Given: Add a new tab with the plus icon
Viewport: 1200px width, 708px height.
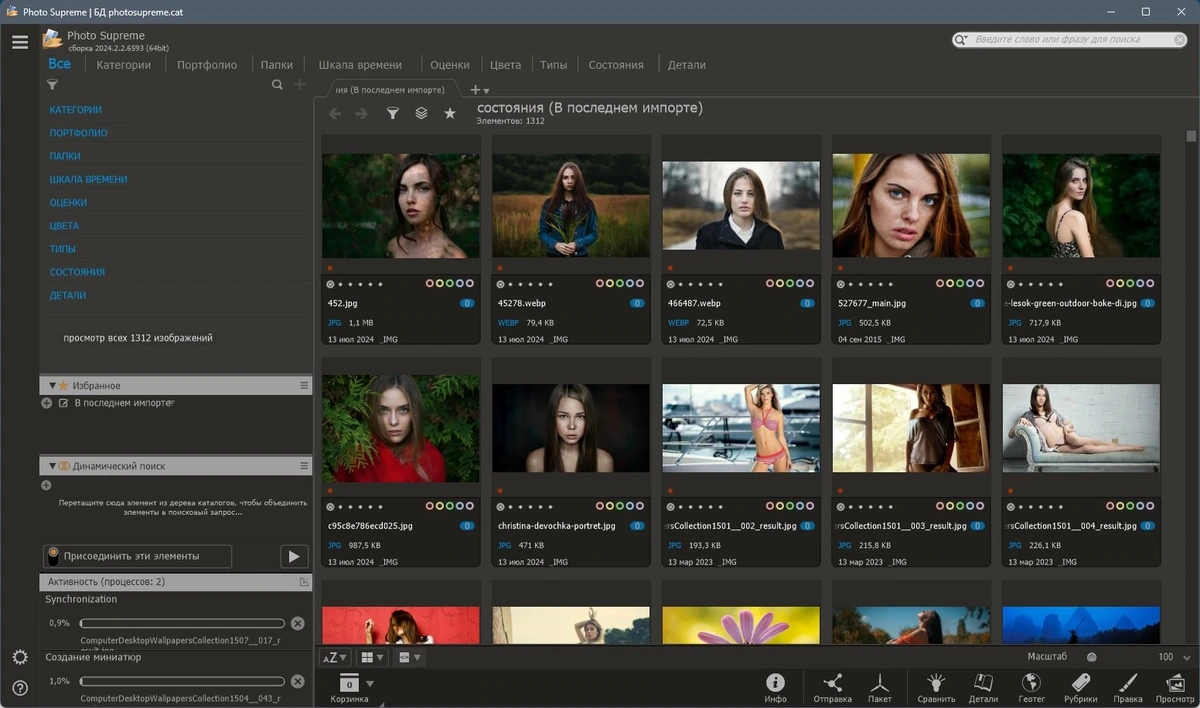Looking at the screenshot, I should tap(475, 90).
